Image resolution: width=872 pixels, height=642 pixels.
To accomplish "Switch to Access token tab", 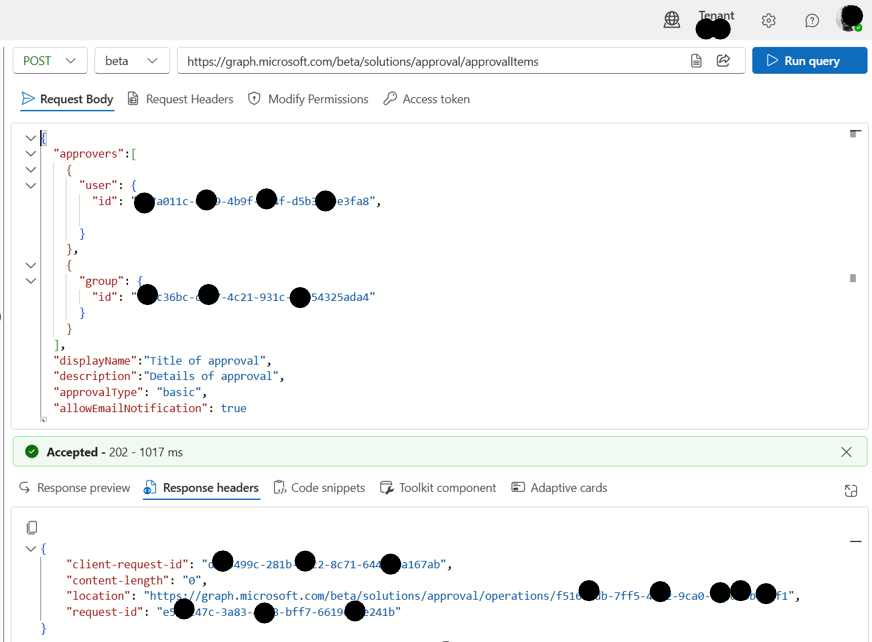I will (x=427, y=99).
